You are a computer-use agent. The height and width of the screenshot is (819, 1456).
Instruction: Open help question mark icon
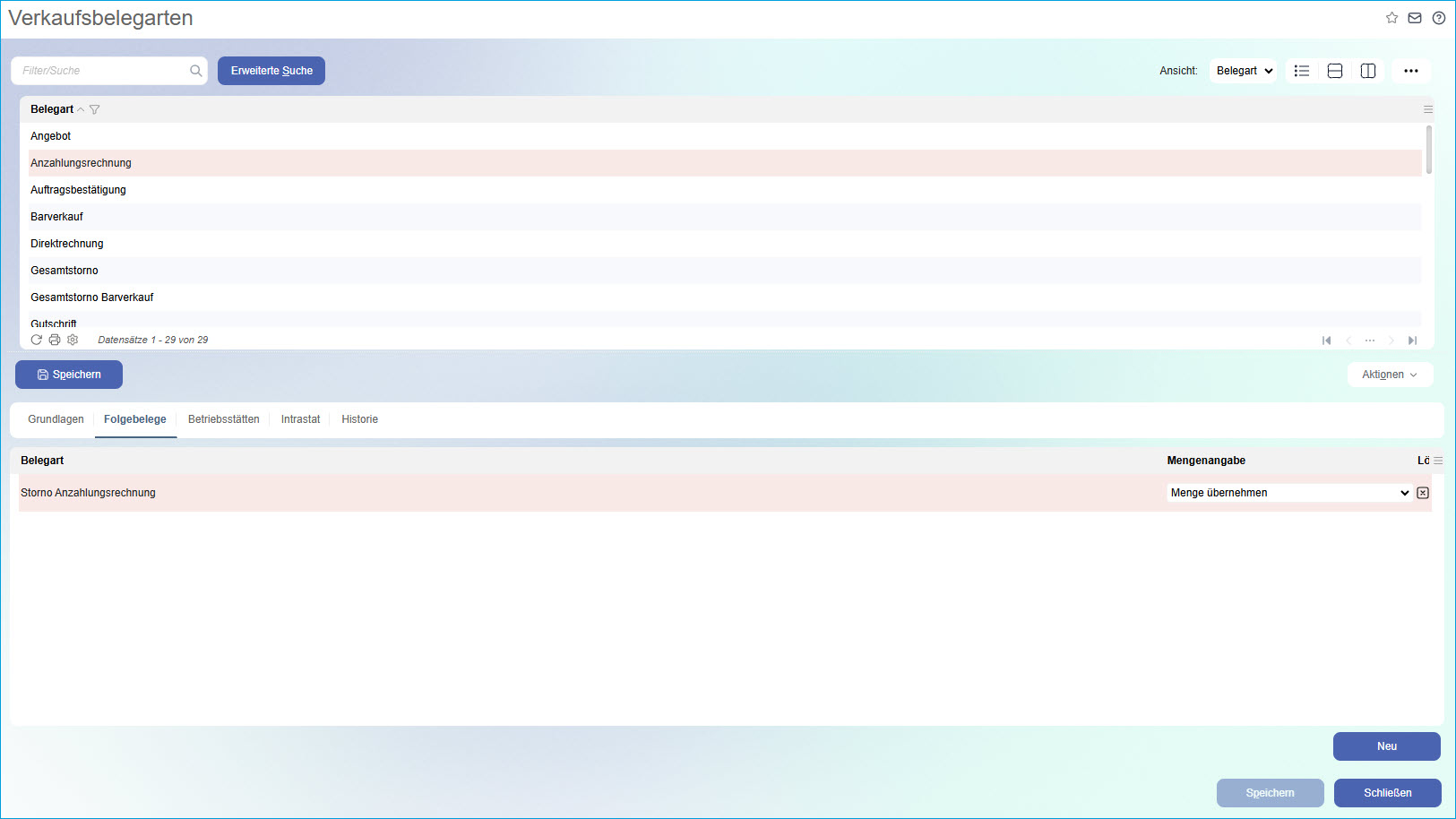(x=1439, y=18)
